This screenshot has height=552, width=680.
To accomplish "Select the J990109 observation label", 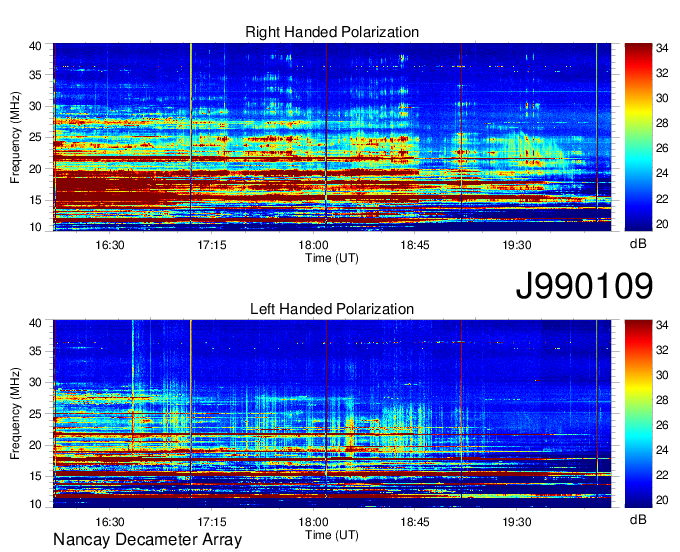I will tap(584, 285).
